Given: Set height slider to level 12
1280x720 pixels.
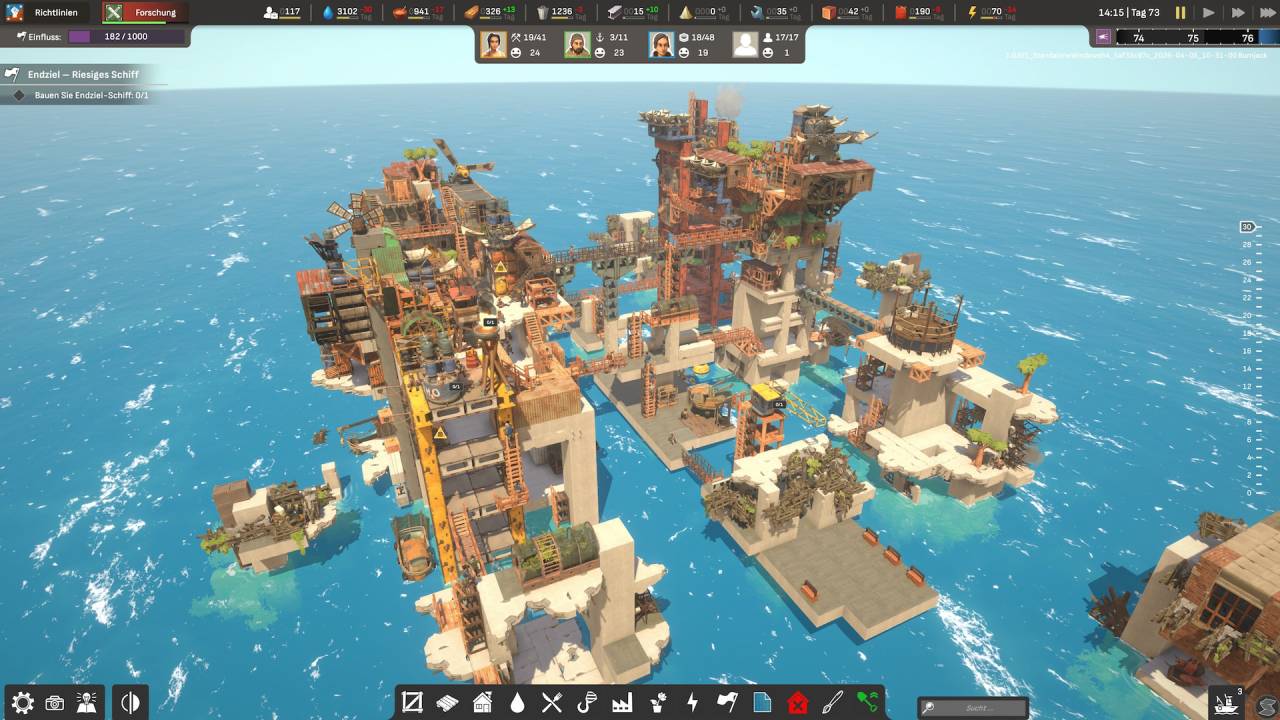Looking at the screenshot, I should click(x=1248, y=386).
